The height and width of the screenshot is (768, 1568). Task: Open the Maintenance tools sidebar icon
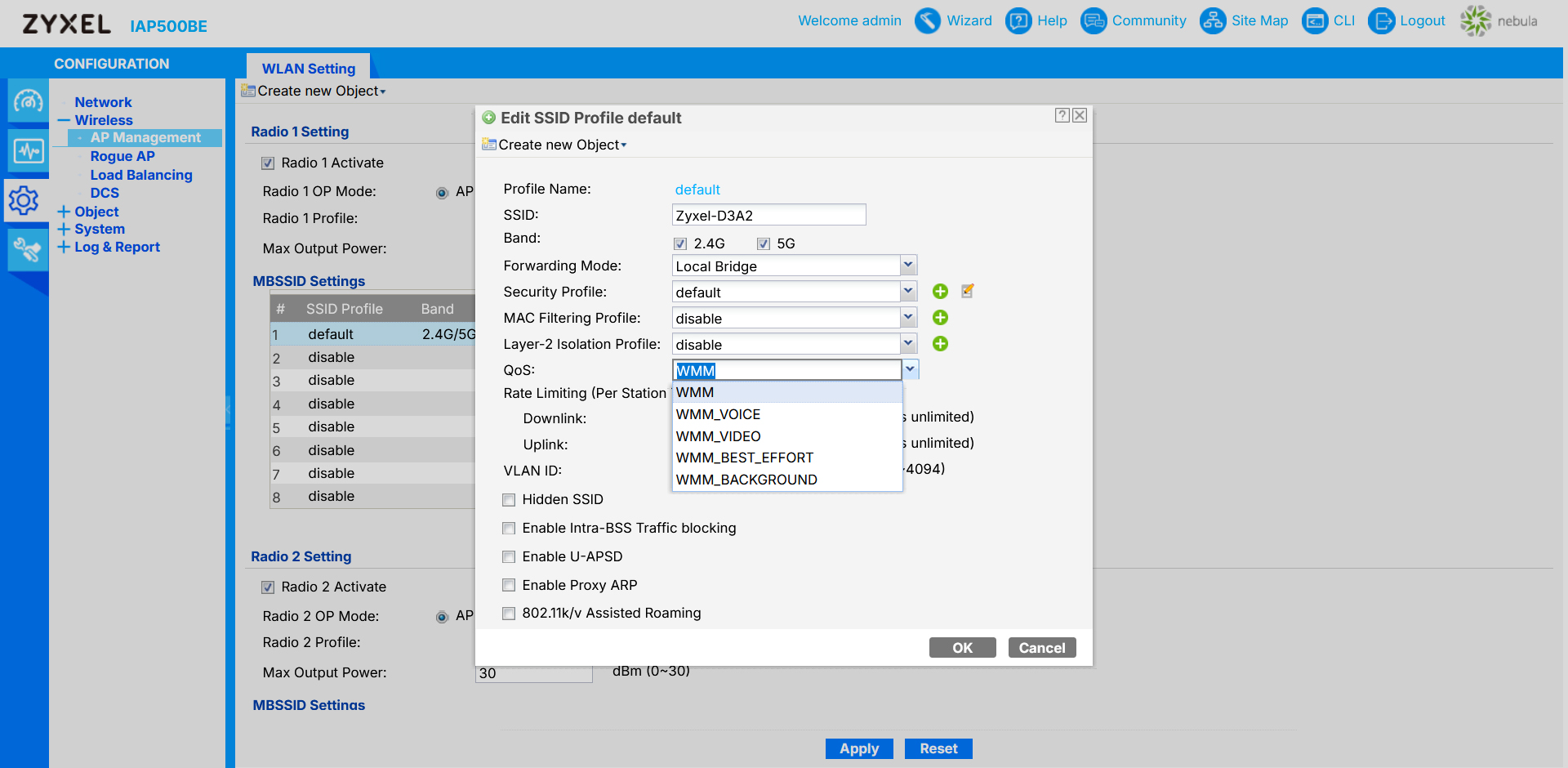point(29,249)
